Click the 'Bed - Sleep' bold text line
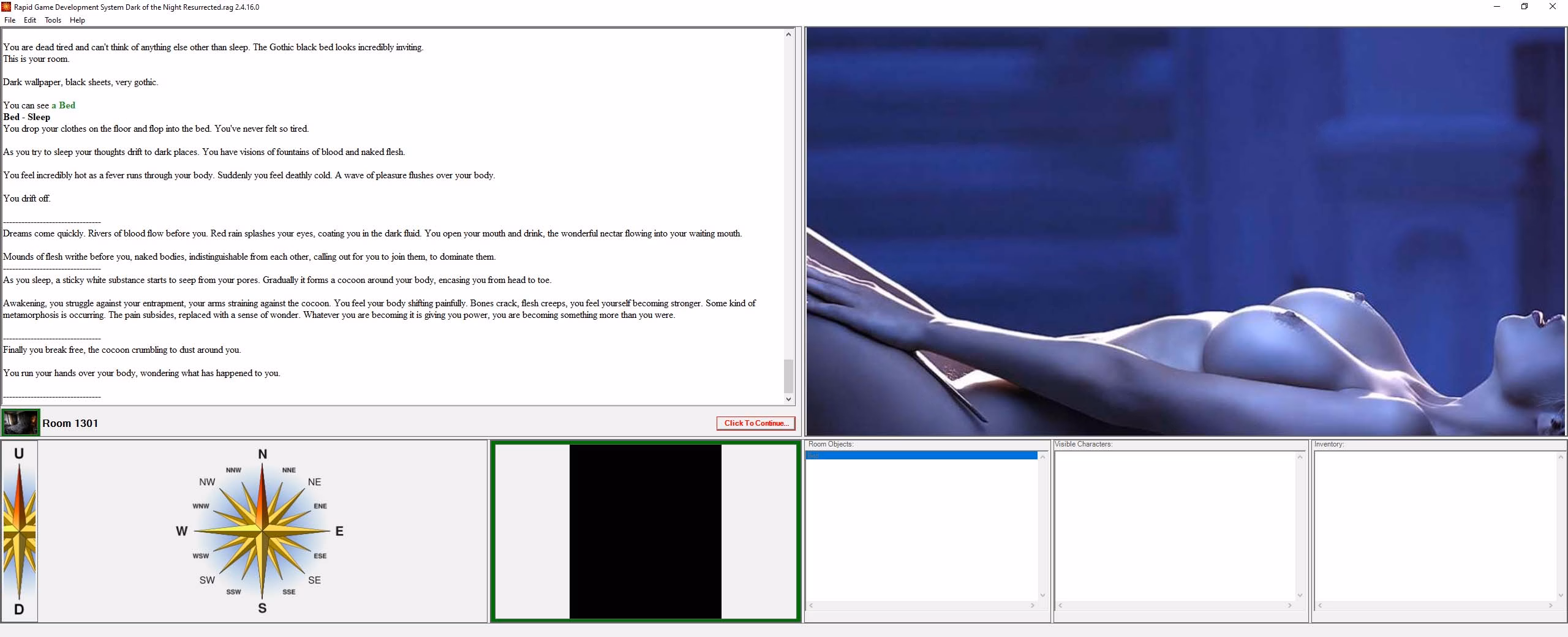 [x=27, y=117]
